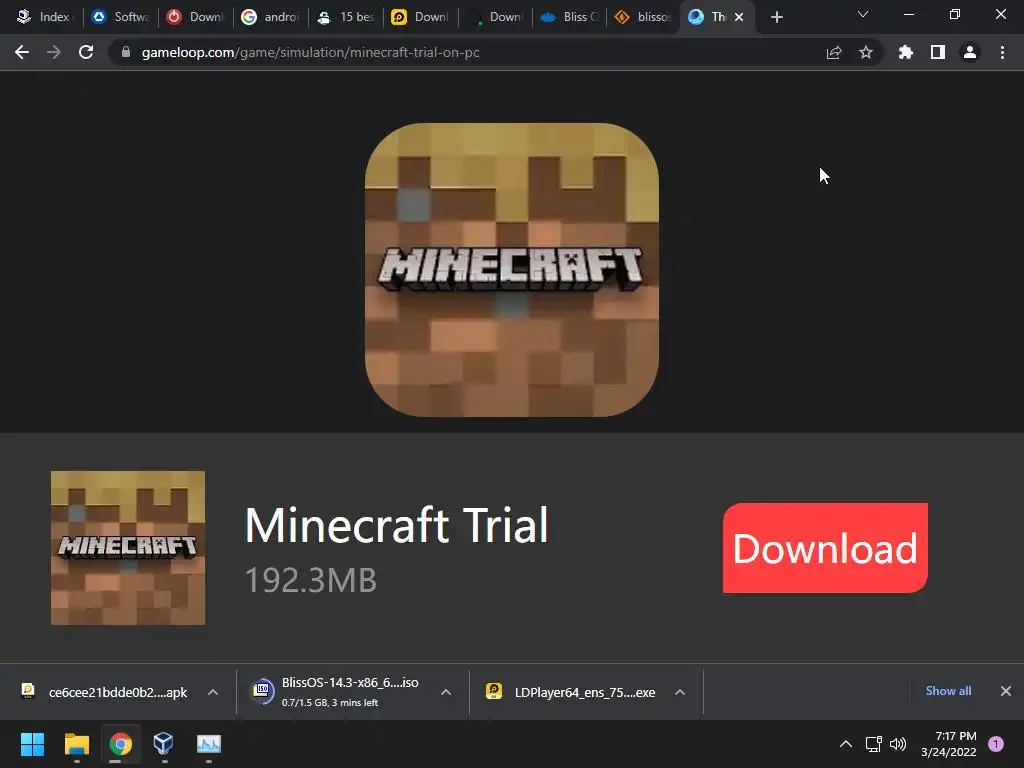Open the tab search dropdown arrow

(863, 14)
